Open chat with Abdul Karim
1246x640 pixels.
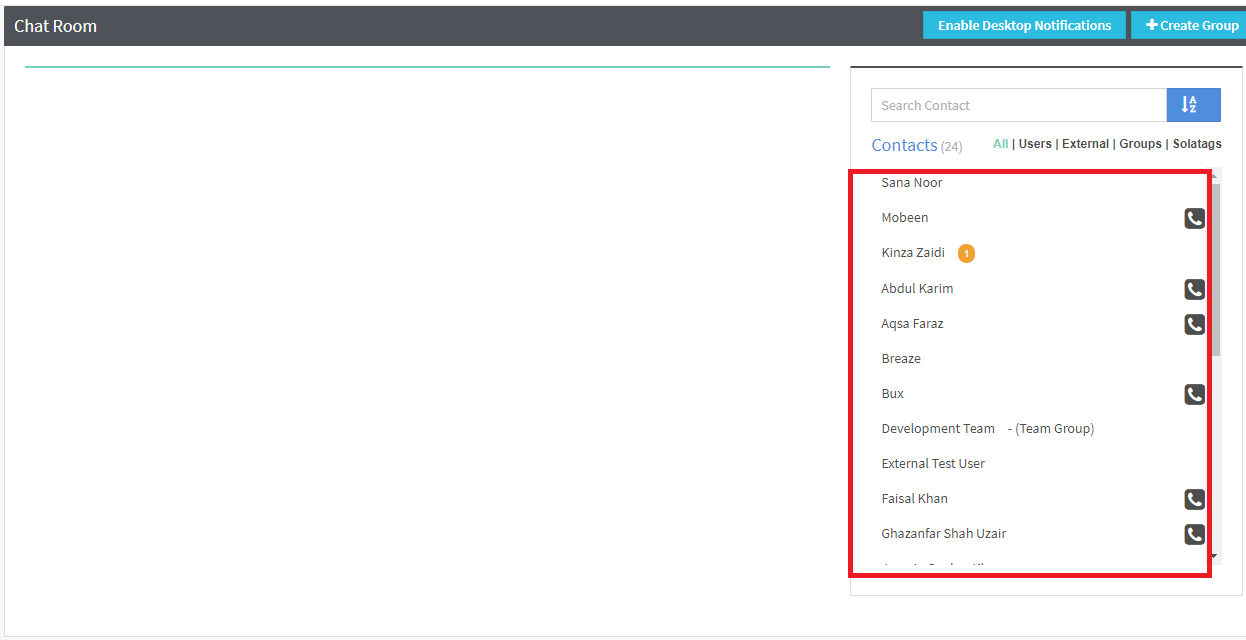(917, 289)
